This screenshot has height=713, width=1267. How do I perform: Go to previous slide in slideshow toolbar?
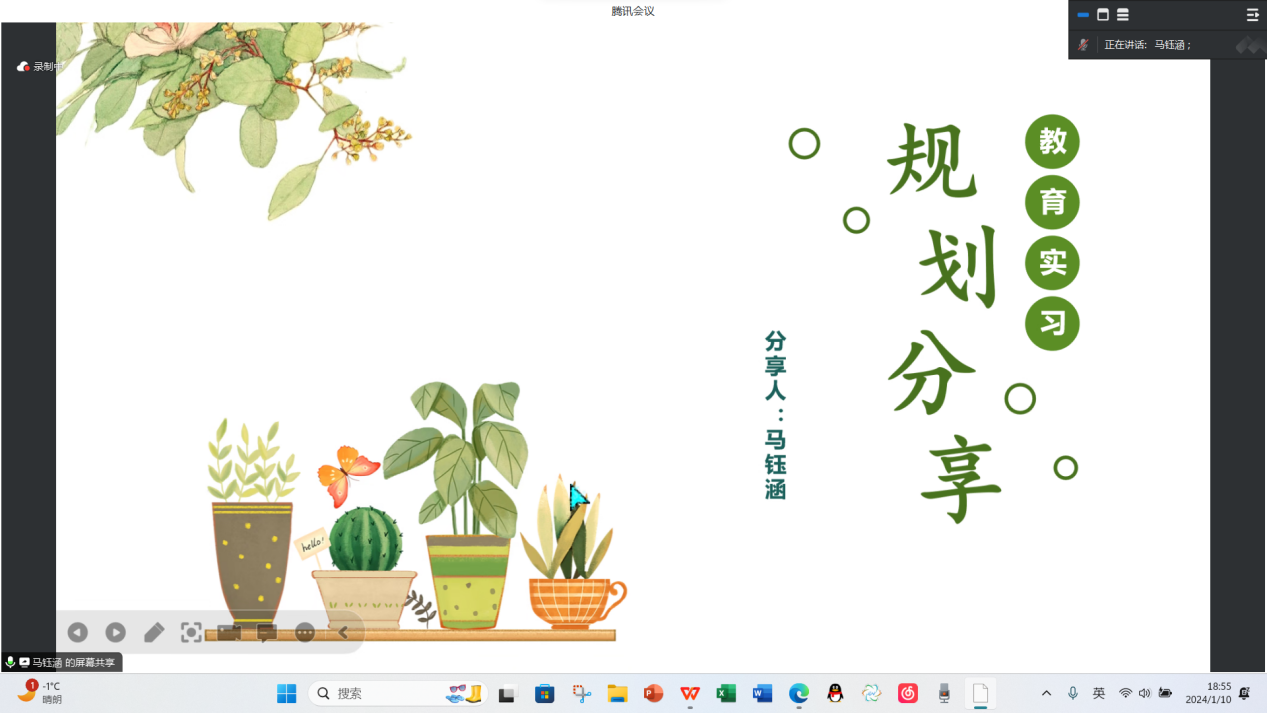click(78, 632)
